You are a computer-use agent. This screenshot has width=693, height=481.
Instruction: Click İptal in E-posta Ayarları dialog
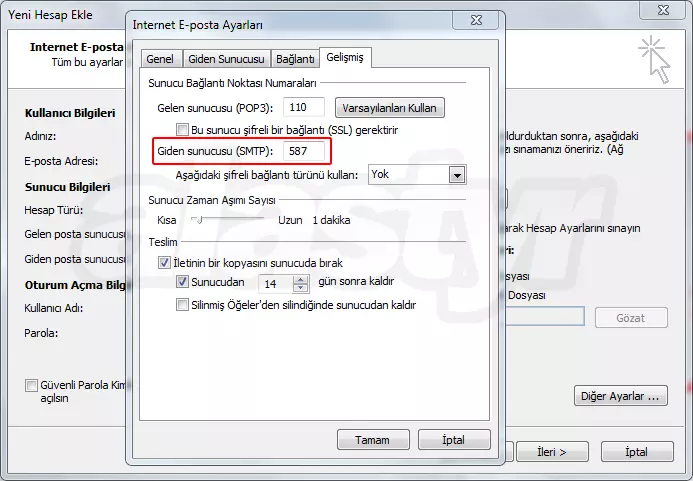(x=454, y=440)
